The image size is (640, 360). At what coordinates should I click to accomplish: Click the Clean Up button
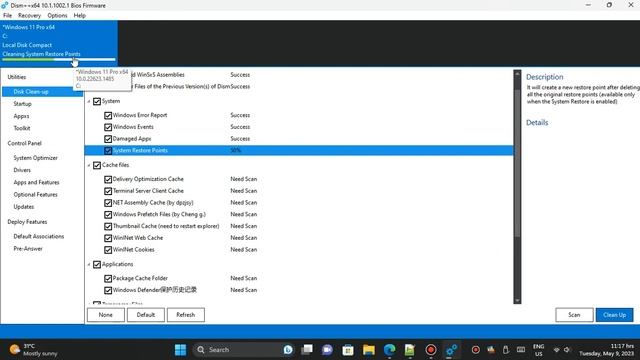(x=615, y=315)
